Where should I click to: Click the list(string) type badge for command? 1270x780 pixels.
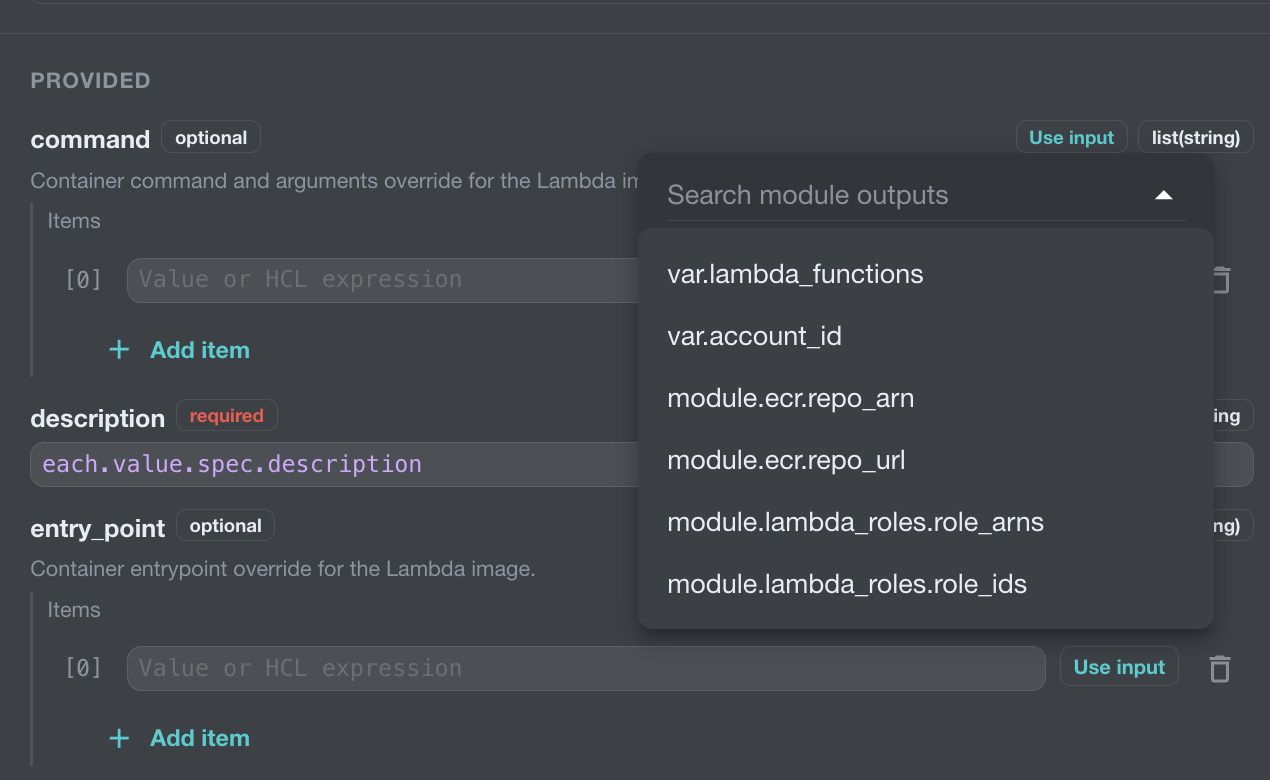[1195, 137]
